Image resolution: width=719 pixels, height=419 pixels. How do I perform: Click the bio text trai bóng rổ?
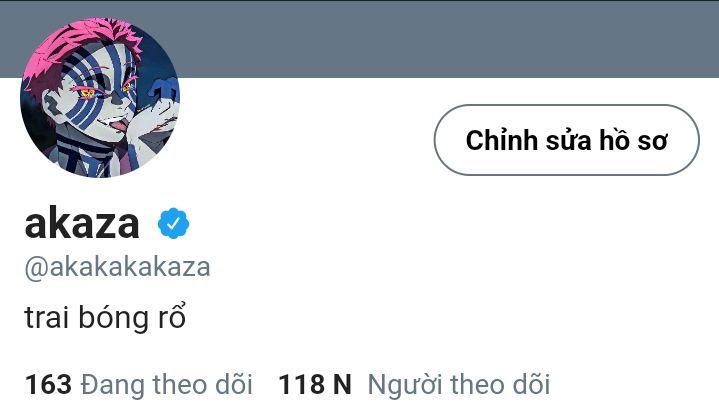(x=105, y=317)
